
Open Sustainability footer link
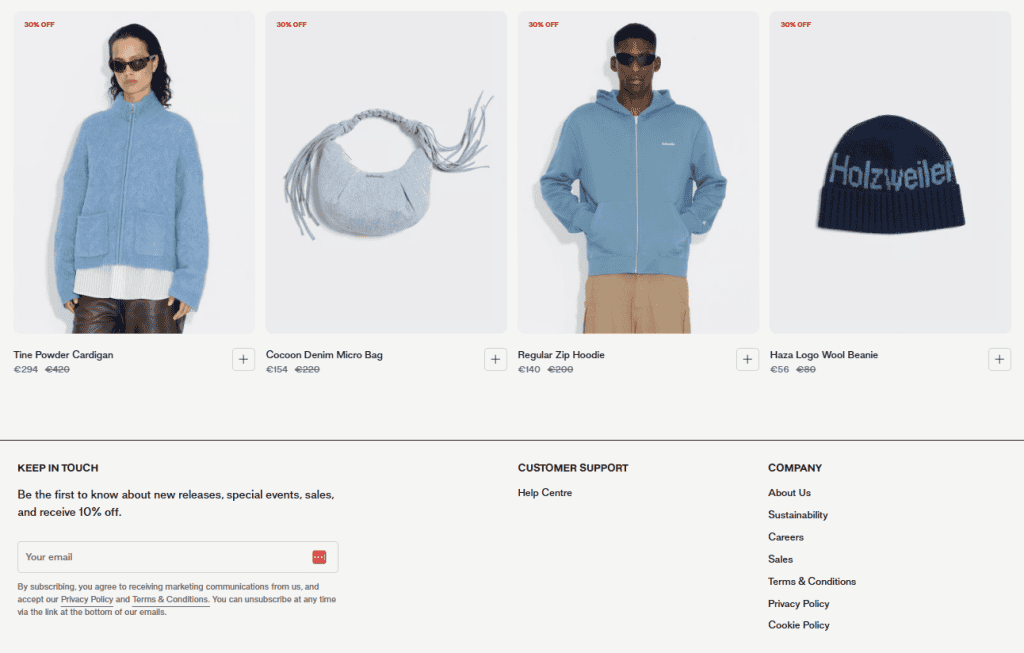click(x=797, y=515)
